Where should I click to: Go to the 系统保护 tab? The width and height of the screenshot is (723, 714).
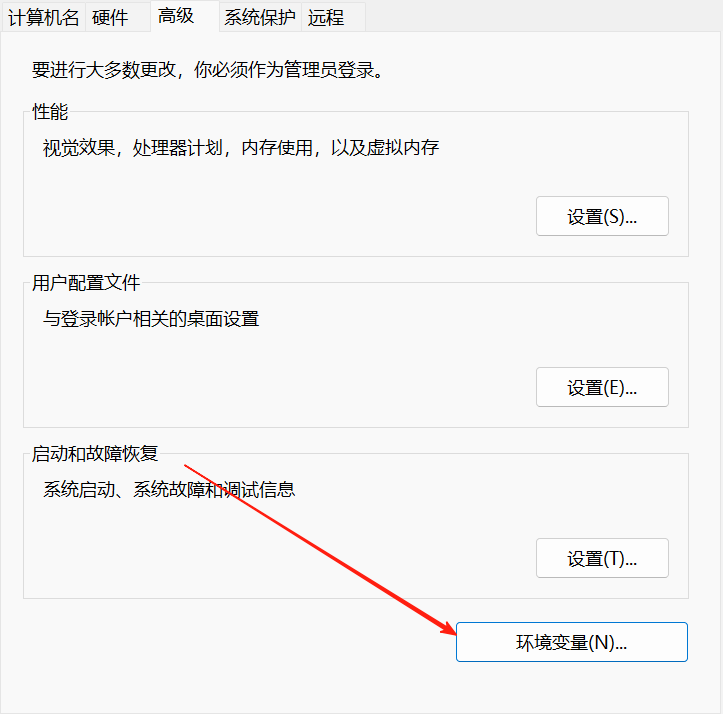point(260,18)
